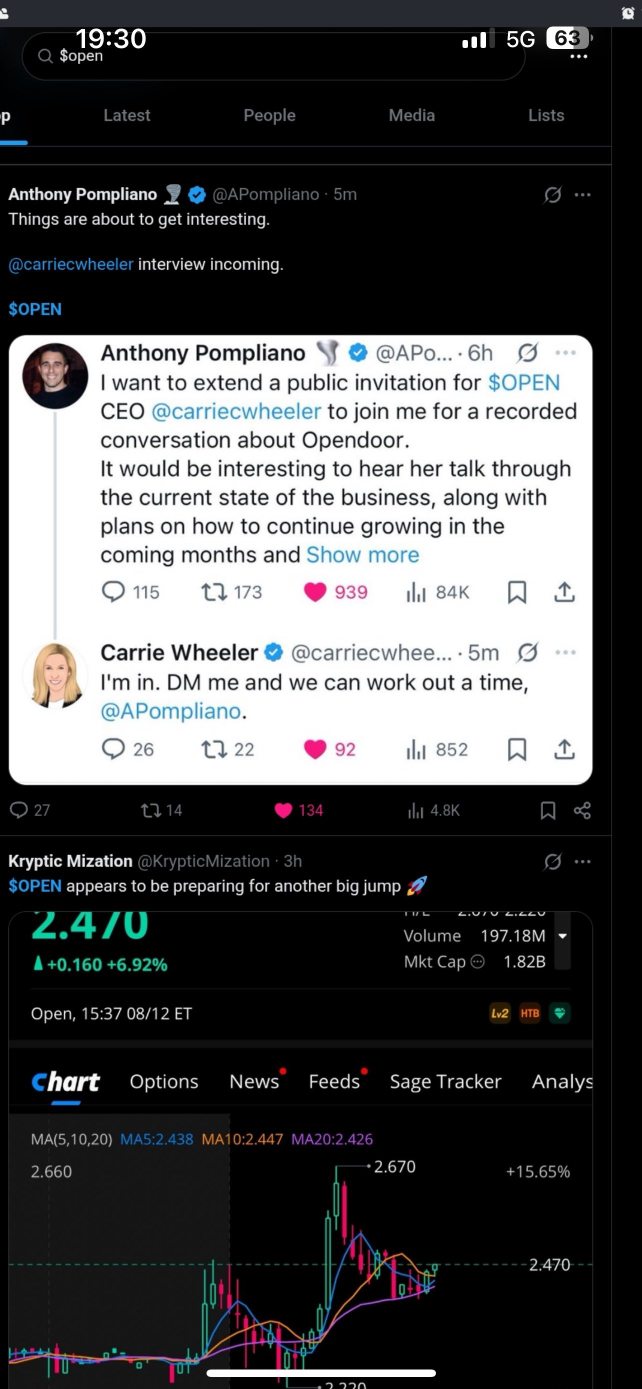Expand Volume and Mkt Cap dropdown arrow
Viewport: 642px width, 1389px height.
[x=562, y=936]
